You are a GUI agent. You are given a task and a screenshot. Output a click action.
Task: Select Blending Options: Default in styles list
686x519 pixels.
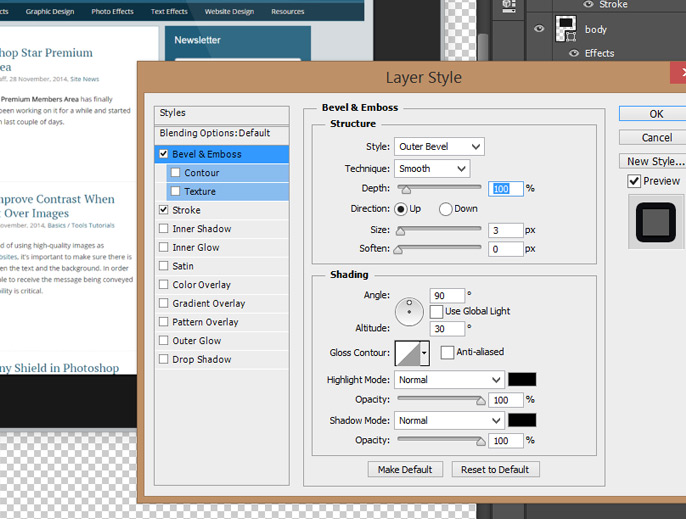215,133
